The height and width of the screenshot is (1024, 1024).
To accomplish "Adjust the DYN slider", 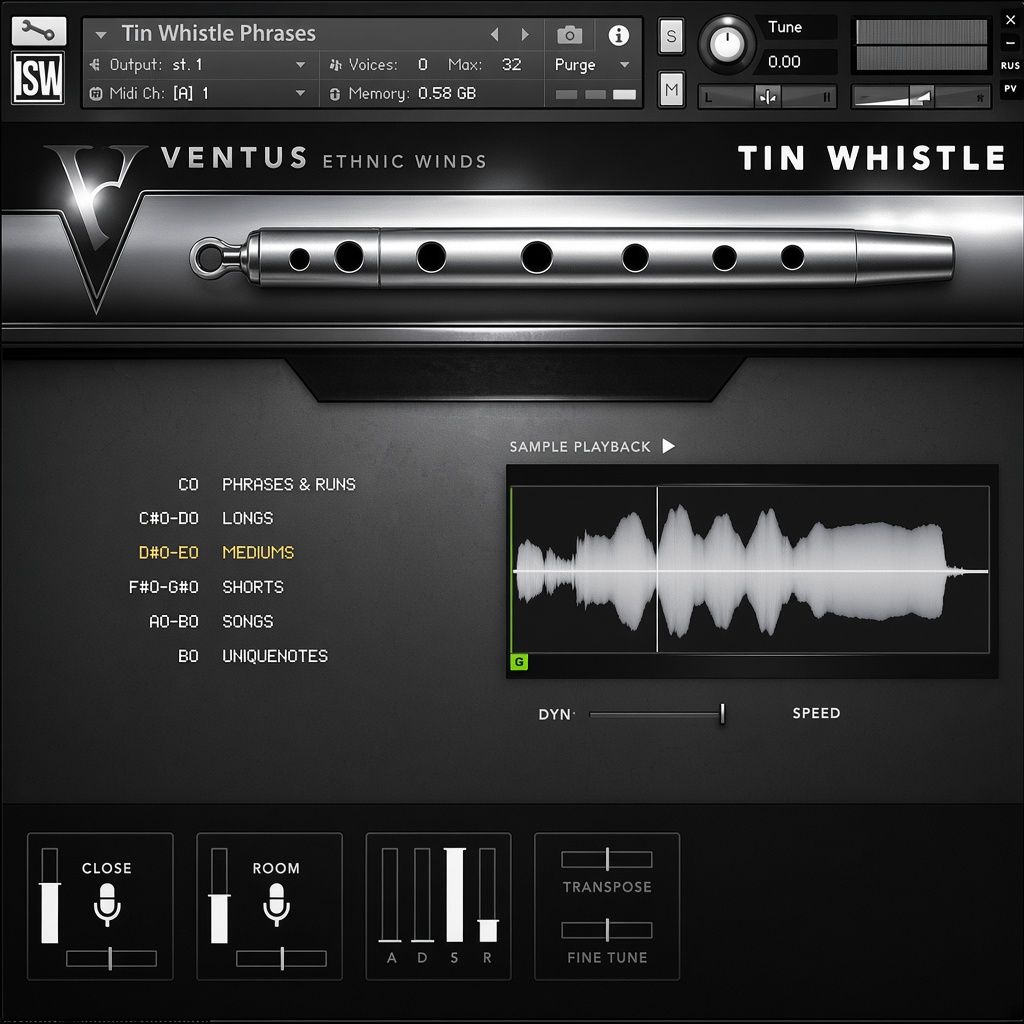I will pyautogui.click(x=656, y=714).
